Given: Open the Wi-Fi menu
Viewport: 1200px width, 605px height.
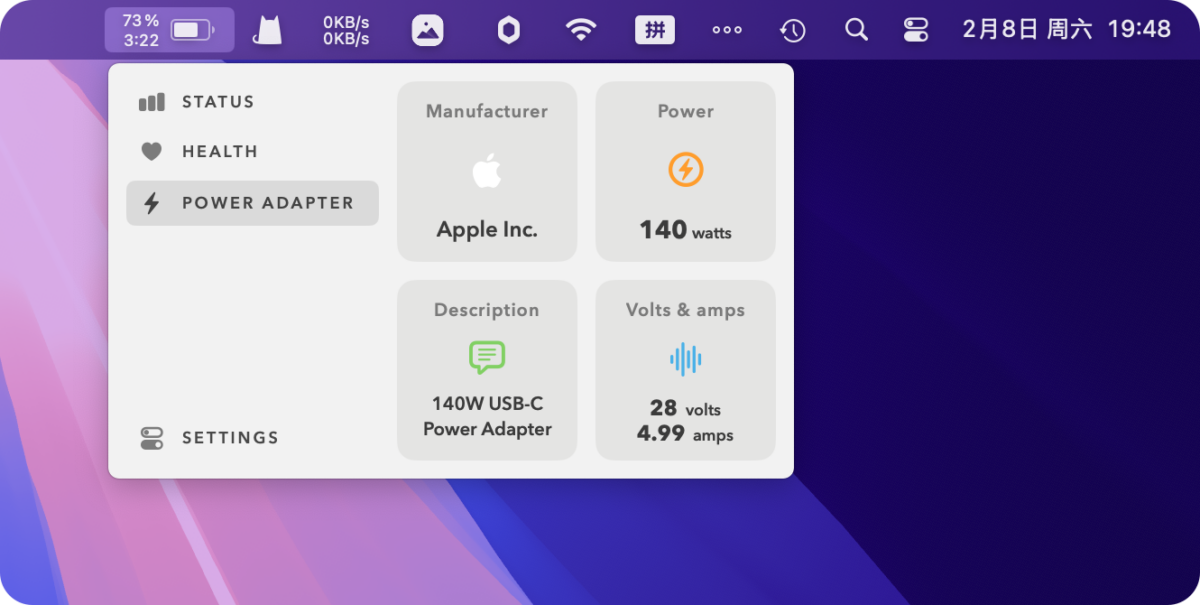Looking at the screenshot, I should coord(581,30).
